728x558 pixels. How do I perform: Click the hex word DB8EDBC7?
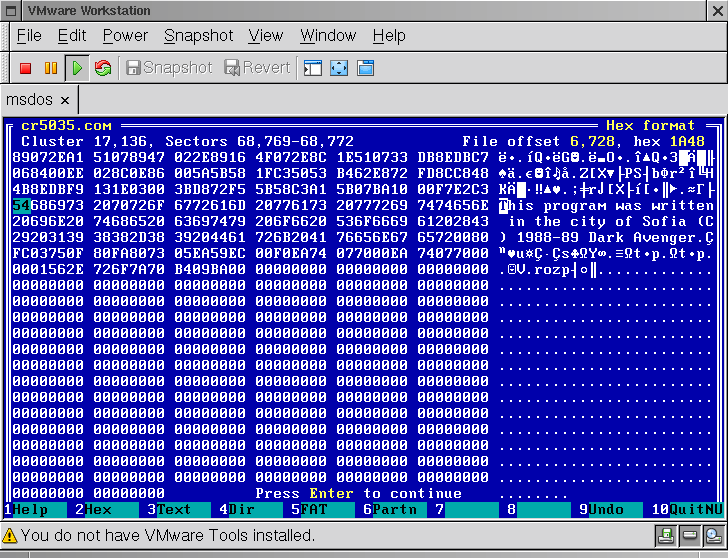[453, 157]
